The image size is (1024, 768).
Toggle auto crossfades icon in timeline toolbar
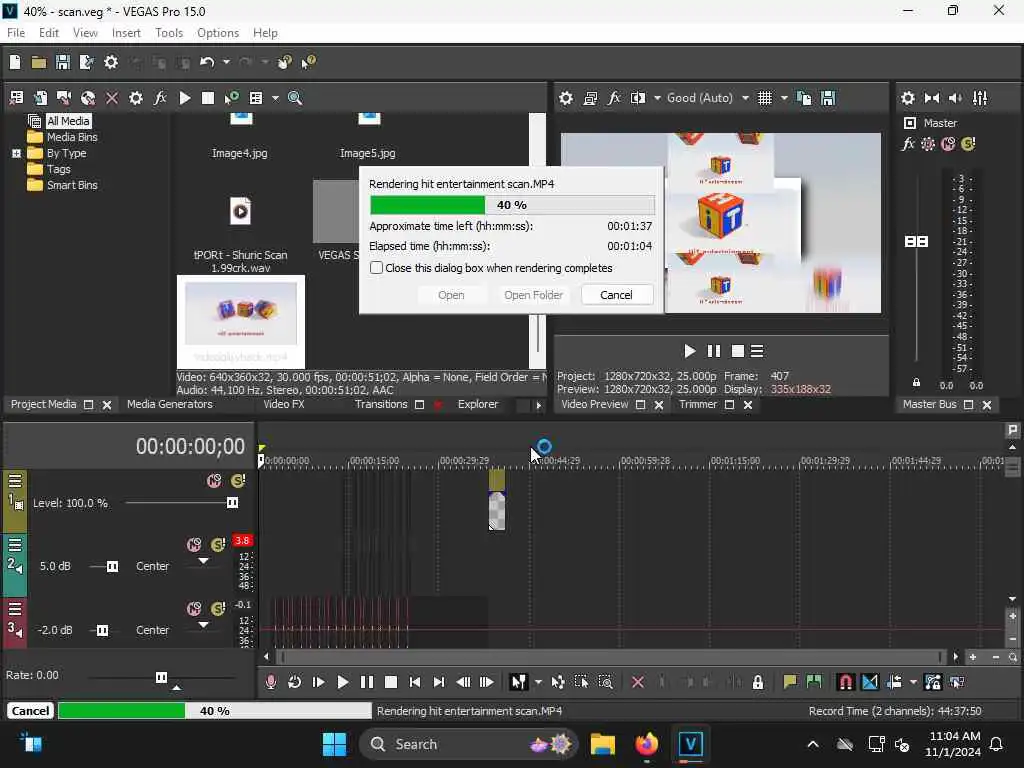(870, 682)
